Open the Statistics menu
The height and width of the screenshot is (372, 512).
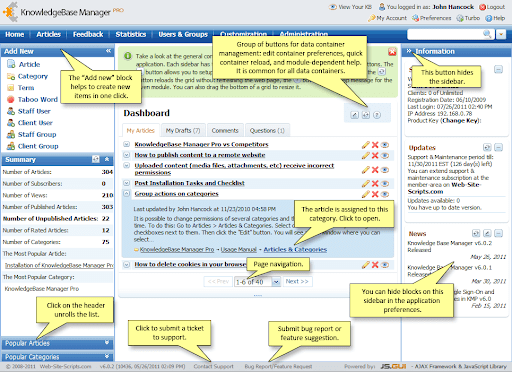tap(131, 34)
